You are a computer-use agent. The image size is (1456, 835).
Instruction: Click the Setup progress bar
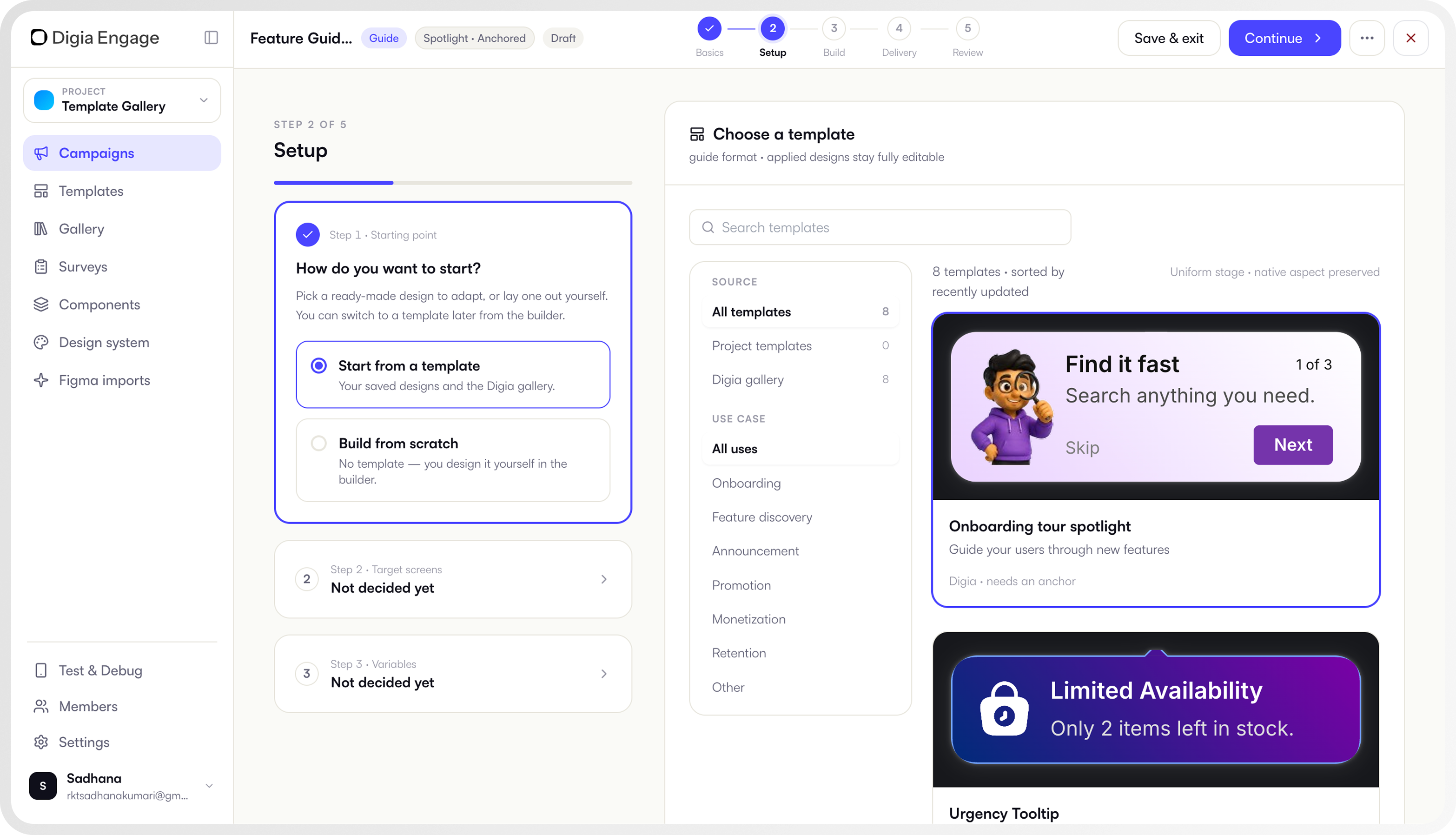pos(453,182)
